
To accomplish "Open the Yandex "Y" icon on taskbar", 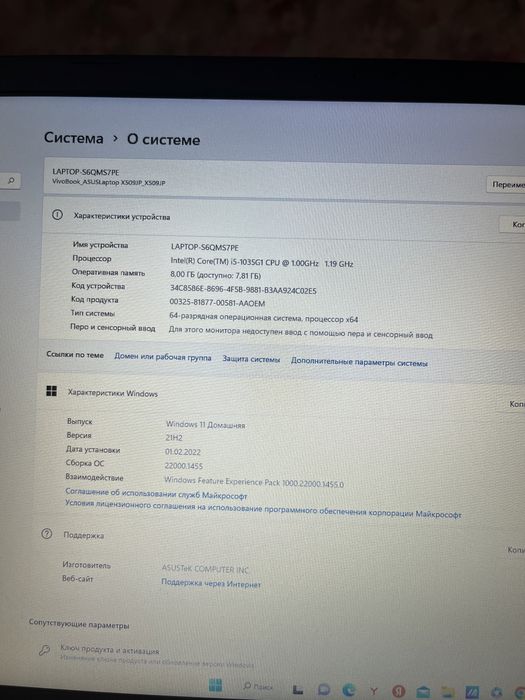I will click(x=374, y=691).
